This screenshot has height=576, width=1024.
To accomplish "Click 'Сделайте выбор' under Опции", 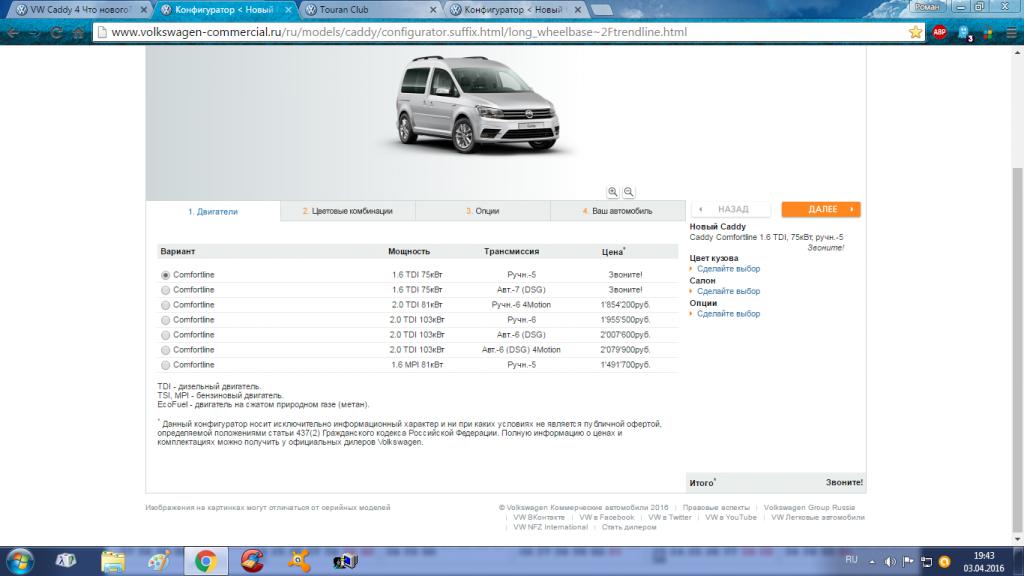I will pyautogui.click(x=728, y=314).
